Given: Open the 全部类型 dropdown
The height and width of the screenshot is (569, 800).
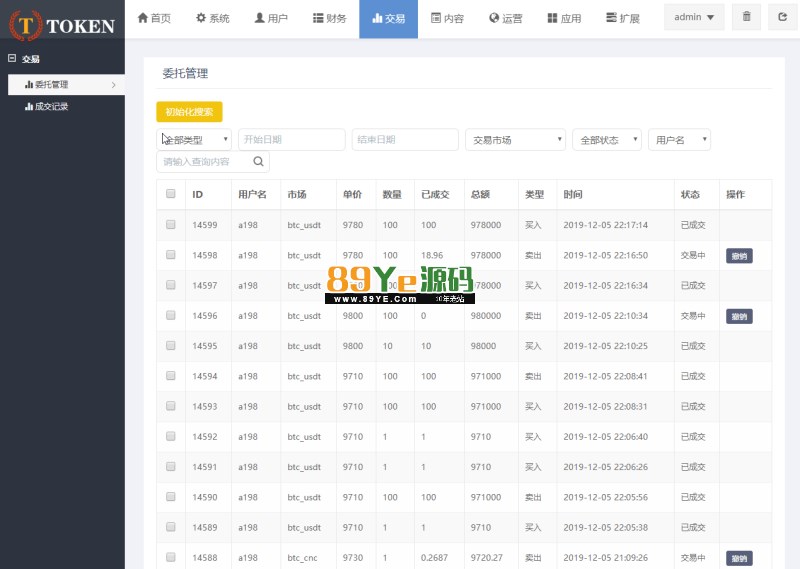Looking at the screenshot, I should 194,139.
